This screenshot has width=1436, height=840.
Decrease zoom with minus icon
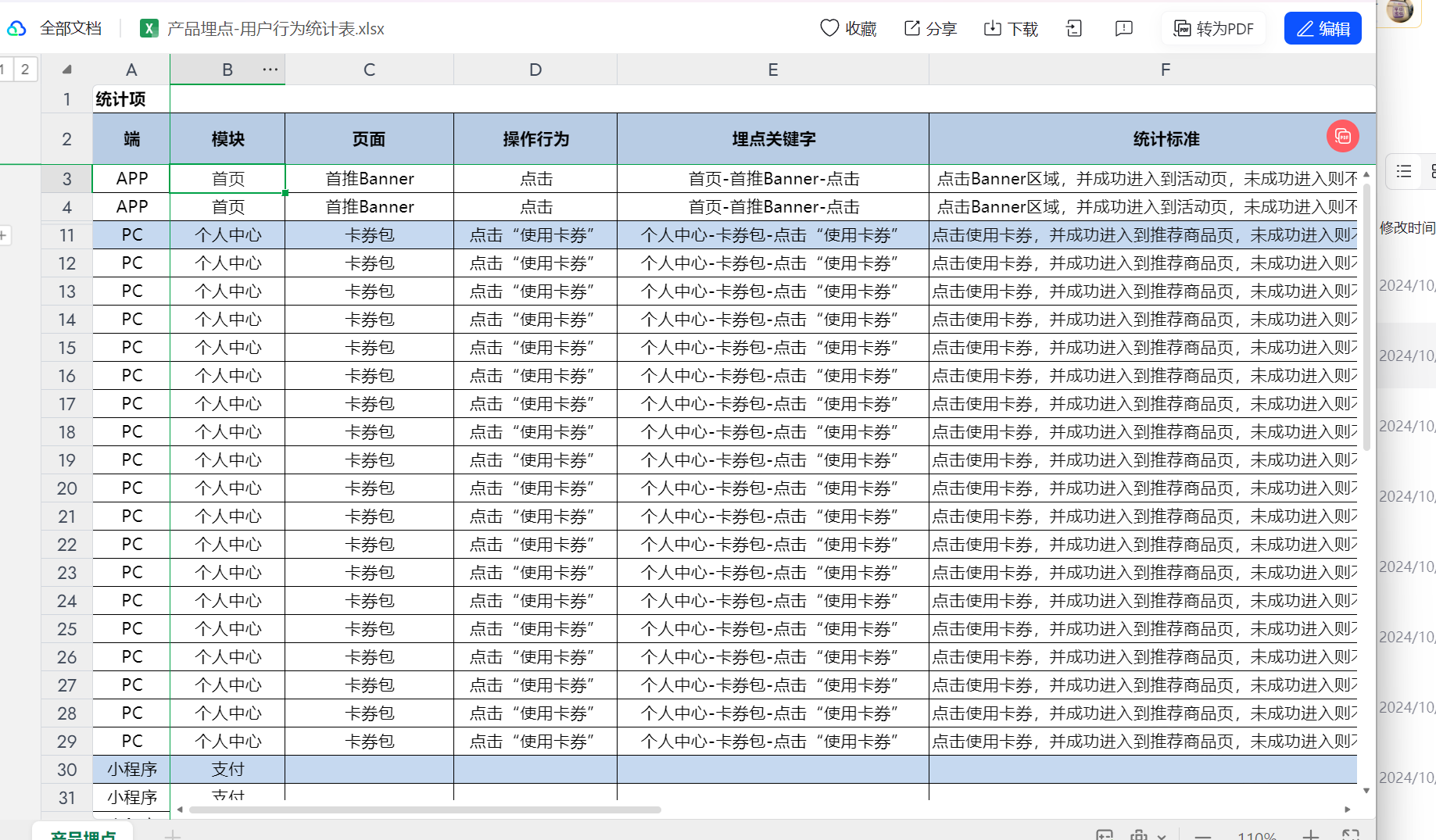(x=1203, y=836)
